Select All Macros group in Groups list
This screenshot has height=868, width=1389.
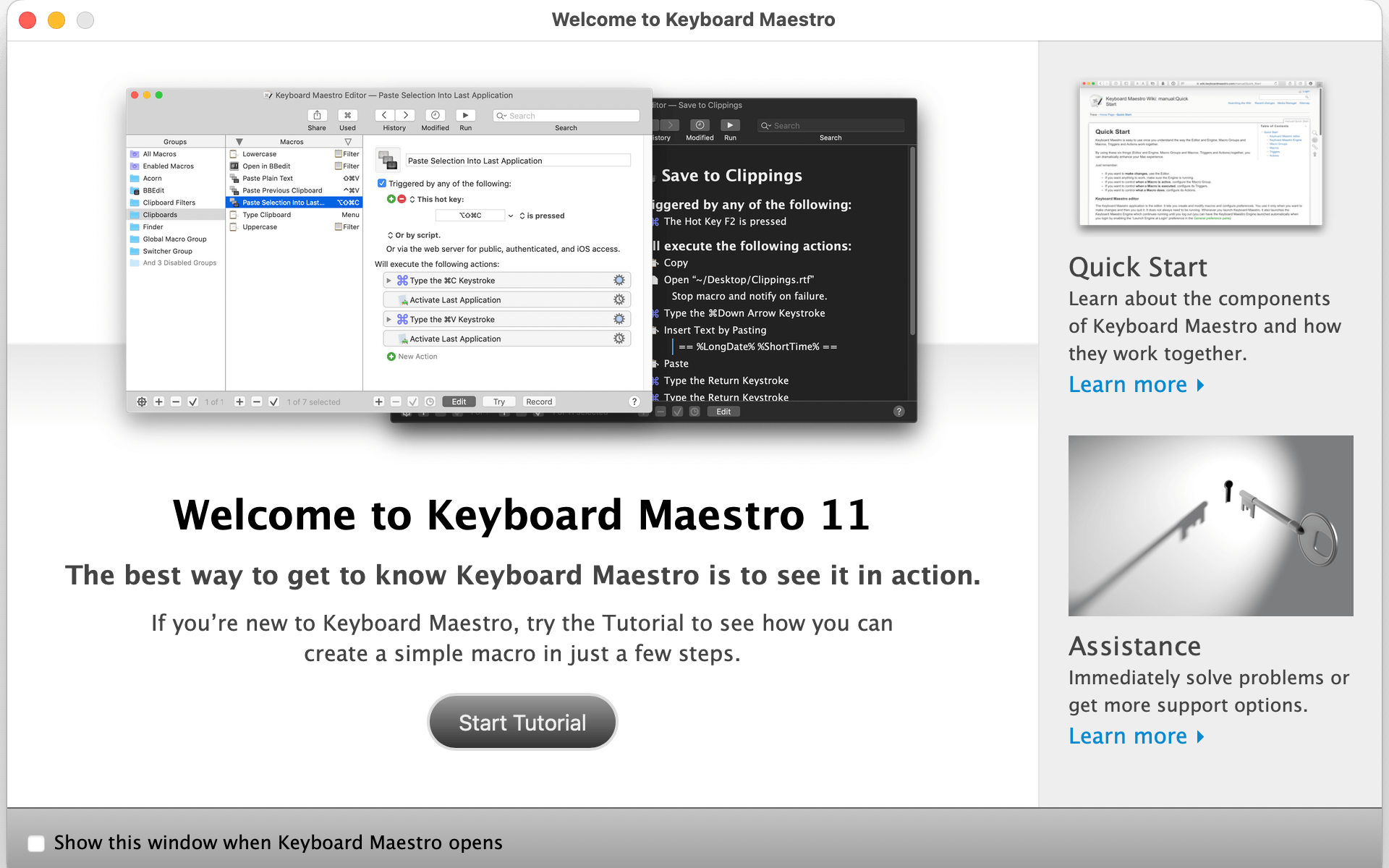tap(175, 154)
